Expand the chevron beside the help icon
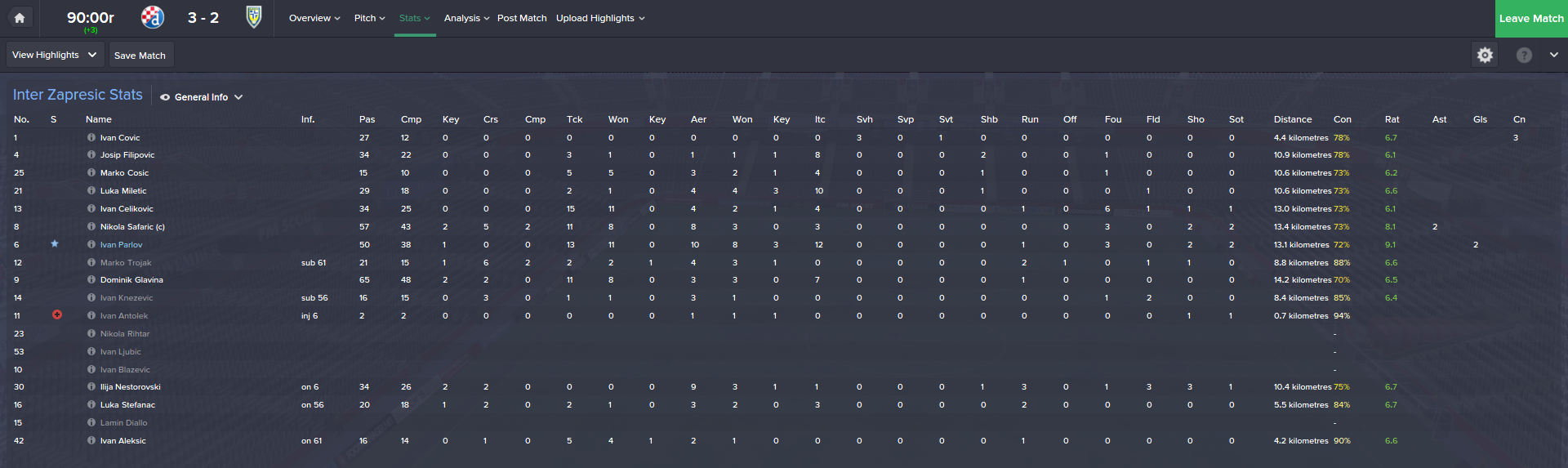 [1553, 55]
